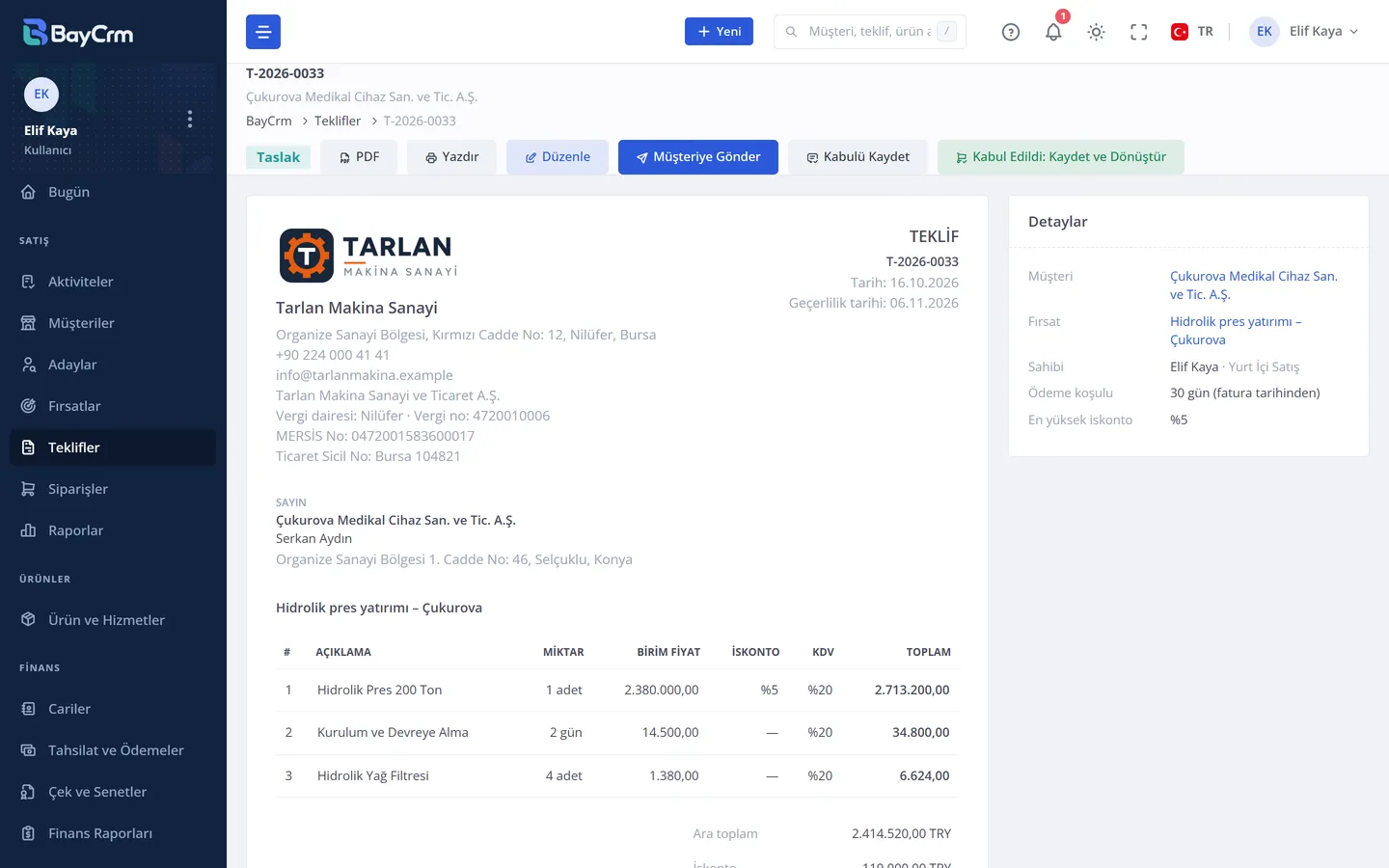Click Kabulü Kaydet button
Screen dimensions: 1389x868
pyautogui.click(x=858, y=157)
